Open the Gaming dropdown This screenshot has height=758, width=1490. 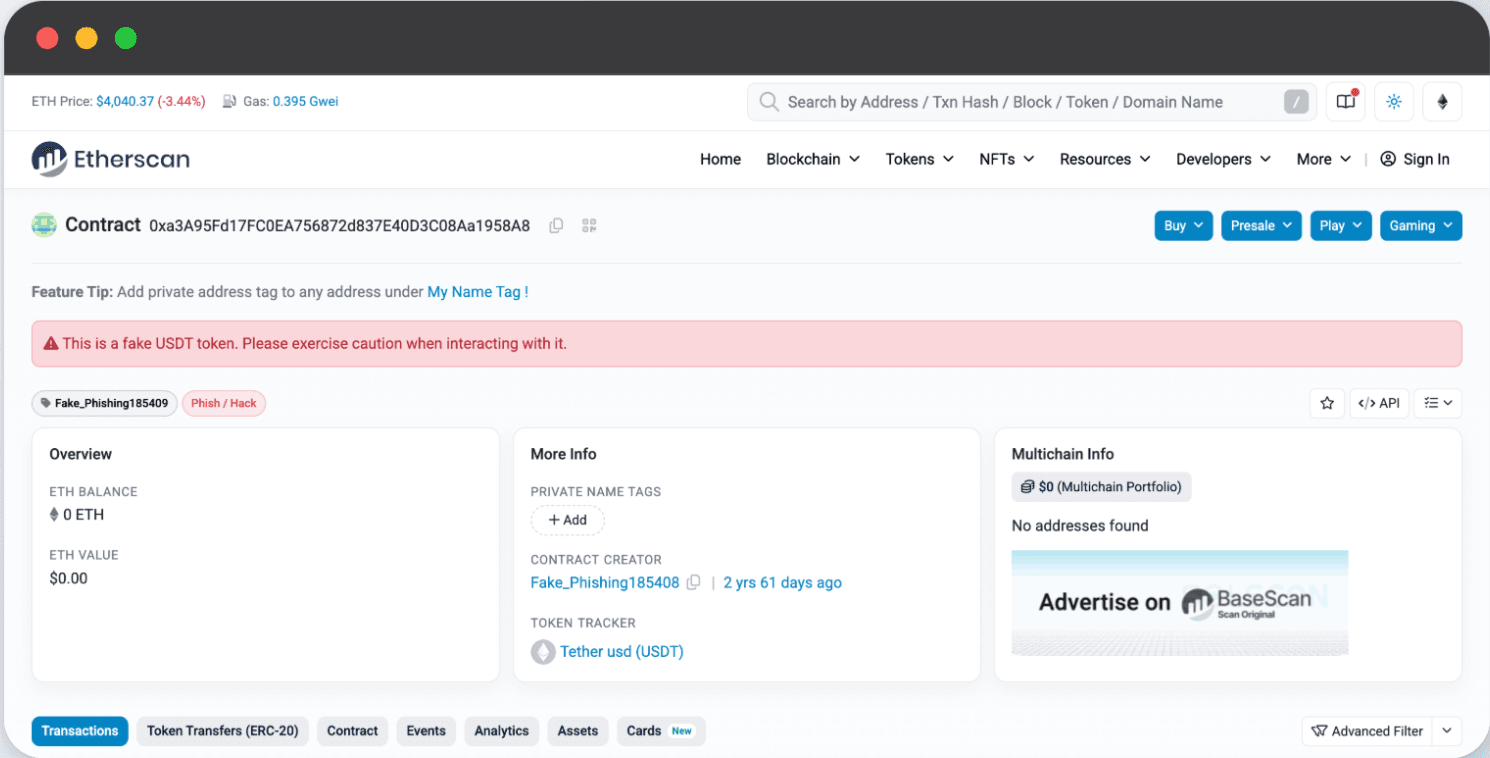coord(1421,226)
